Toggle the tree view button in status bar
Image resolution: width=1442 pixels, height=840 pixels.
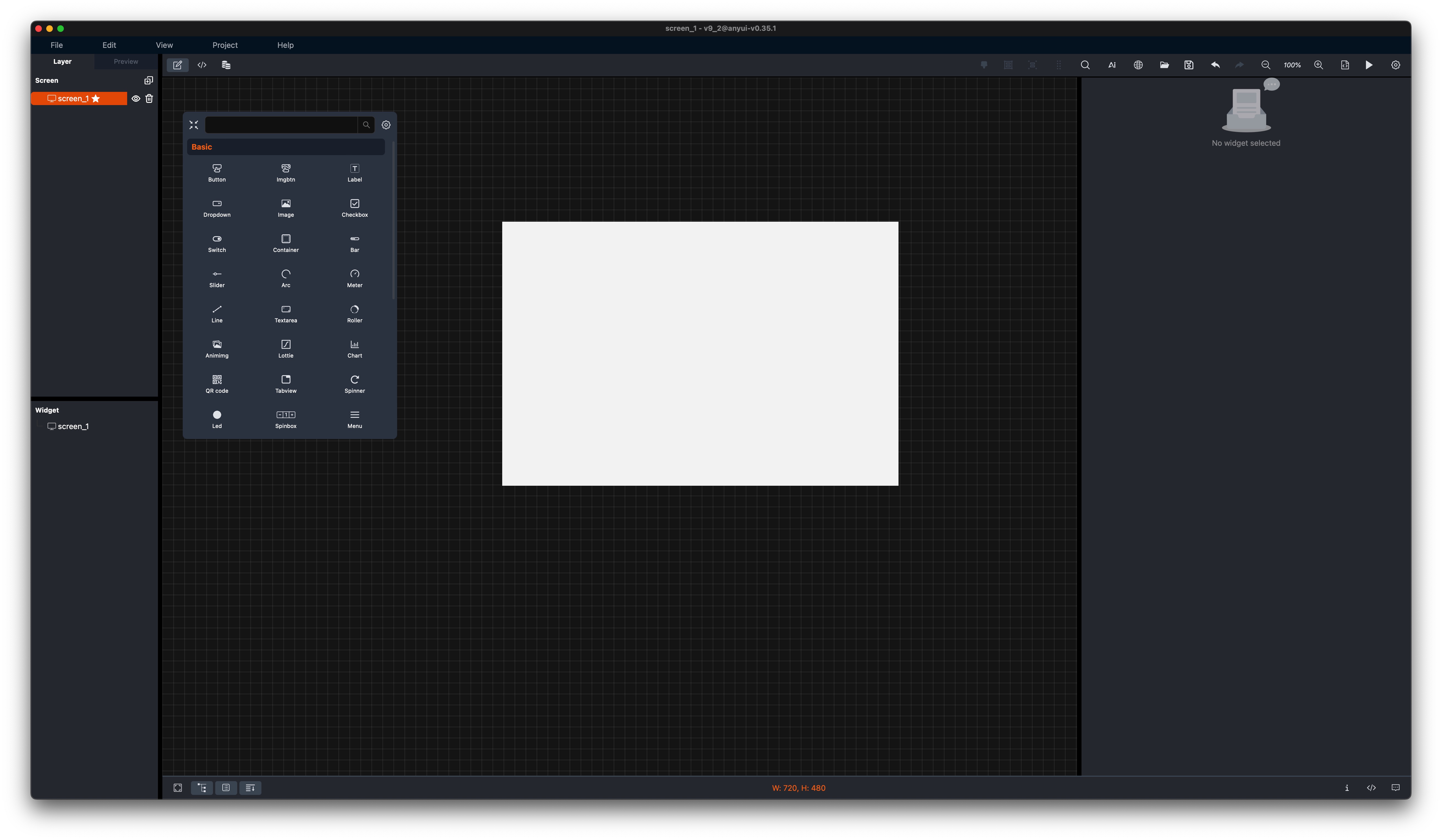pos(201,787)
